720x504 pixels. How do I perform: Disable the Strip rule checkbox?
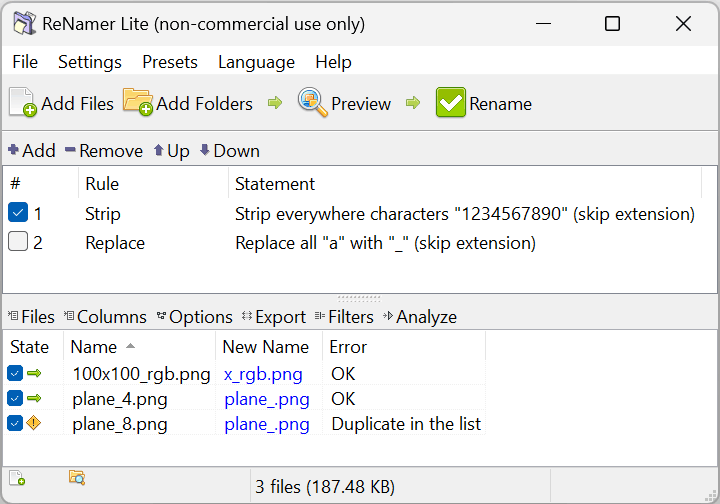pyautogui.click(x=18, y=213)
